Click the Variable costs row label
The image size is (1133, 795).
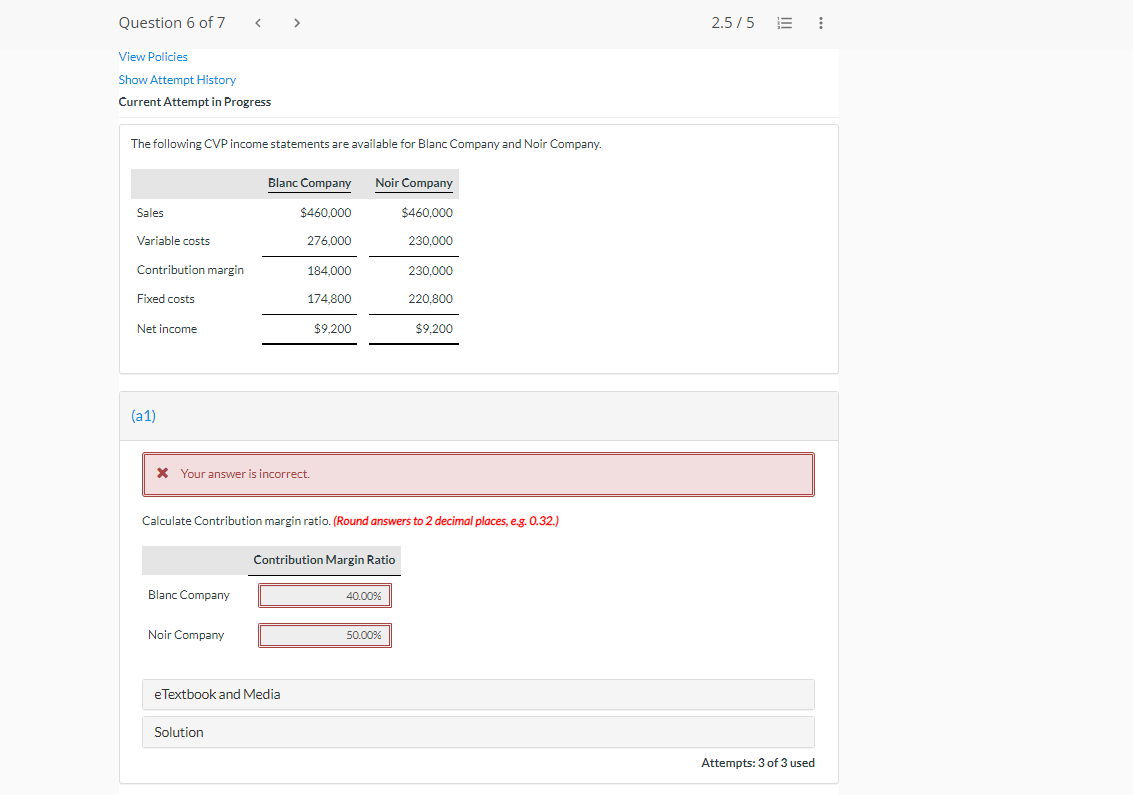tap(173, 241)
